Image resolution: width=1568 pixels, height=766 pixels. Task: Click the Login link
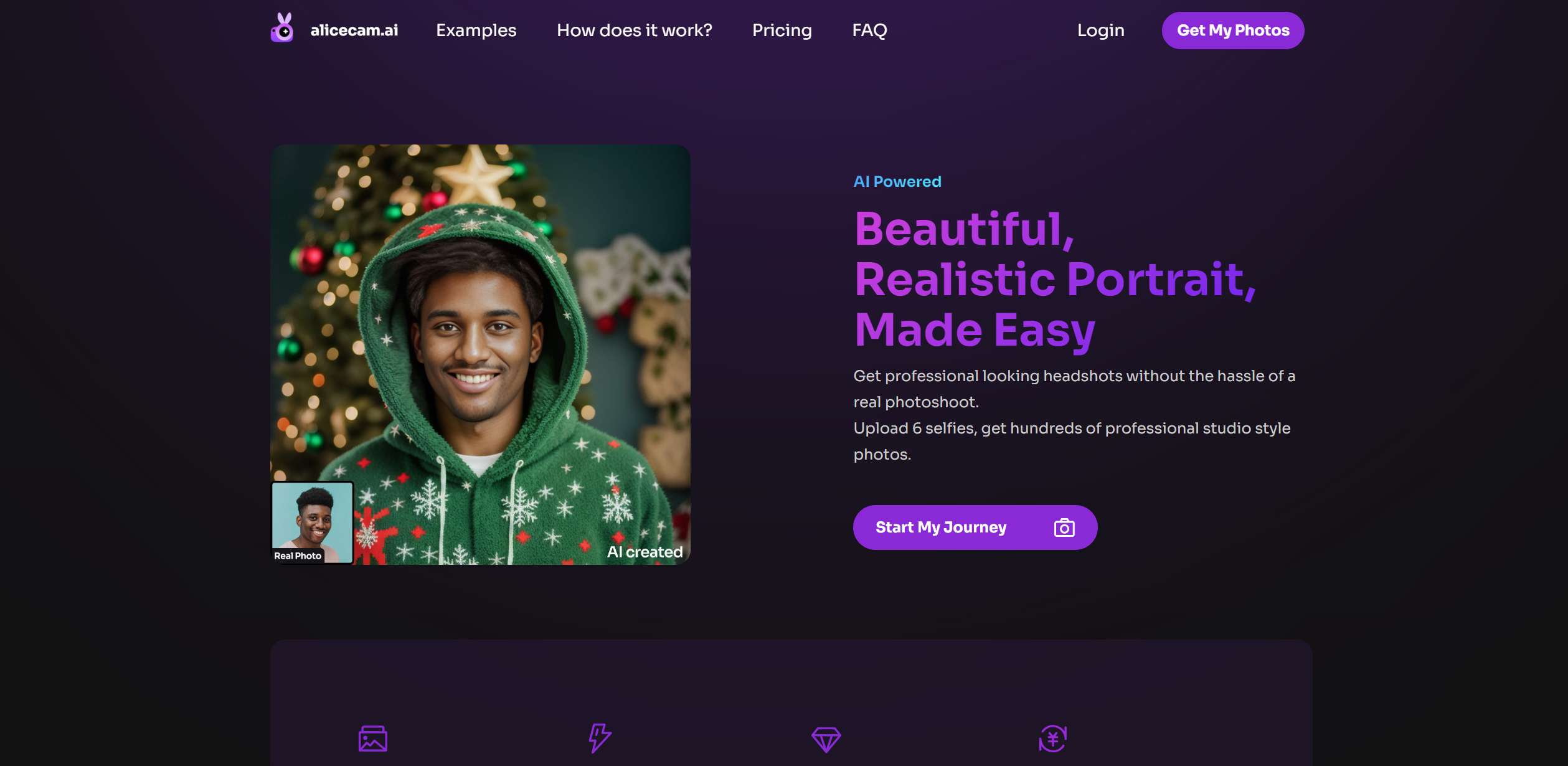click(x=1100, y=30)
